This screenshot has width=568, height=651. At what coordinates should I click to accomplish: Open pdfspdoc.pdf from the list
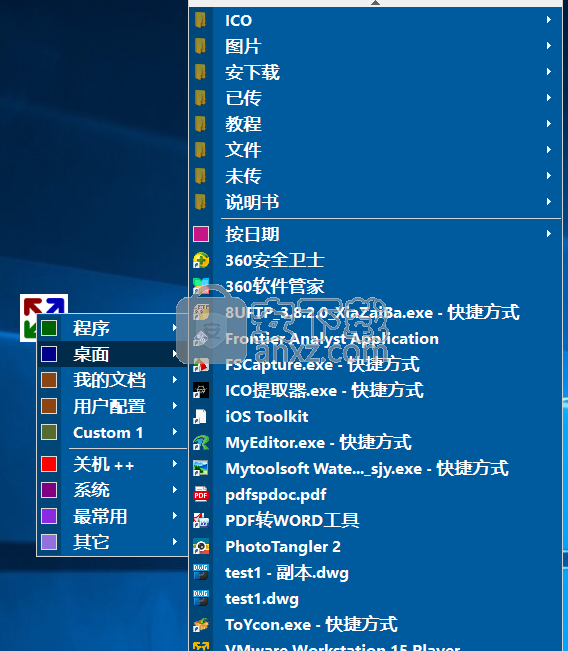point(375,494)
